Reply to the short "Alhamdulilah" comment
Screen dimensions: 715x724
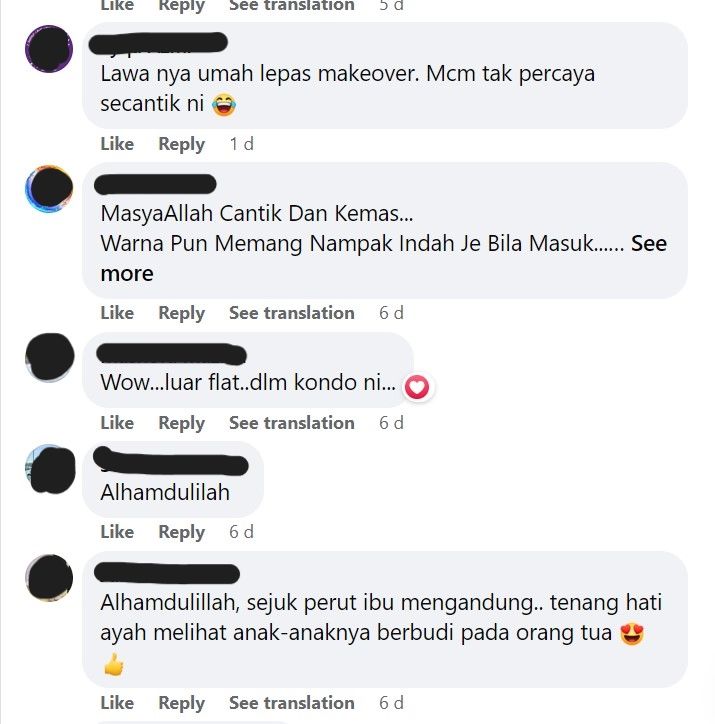click(181, 532)
